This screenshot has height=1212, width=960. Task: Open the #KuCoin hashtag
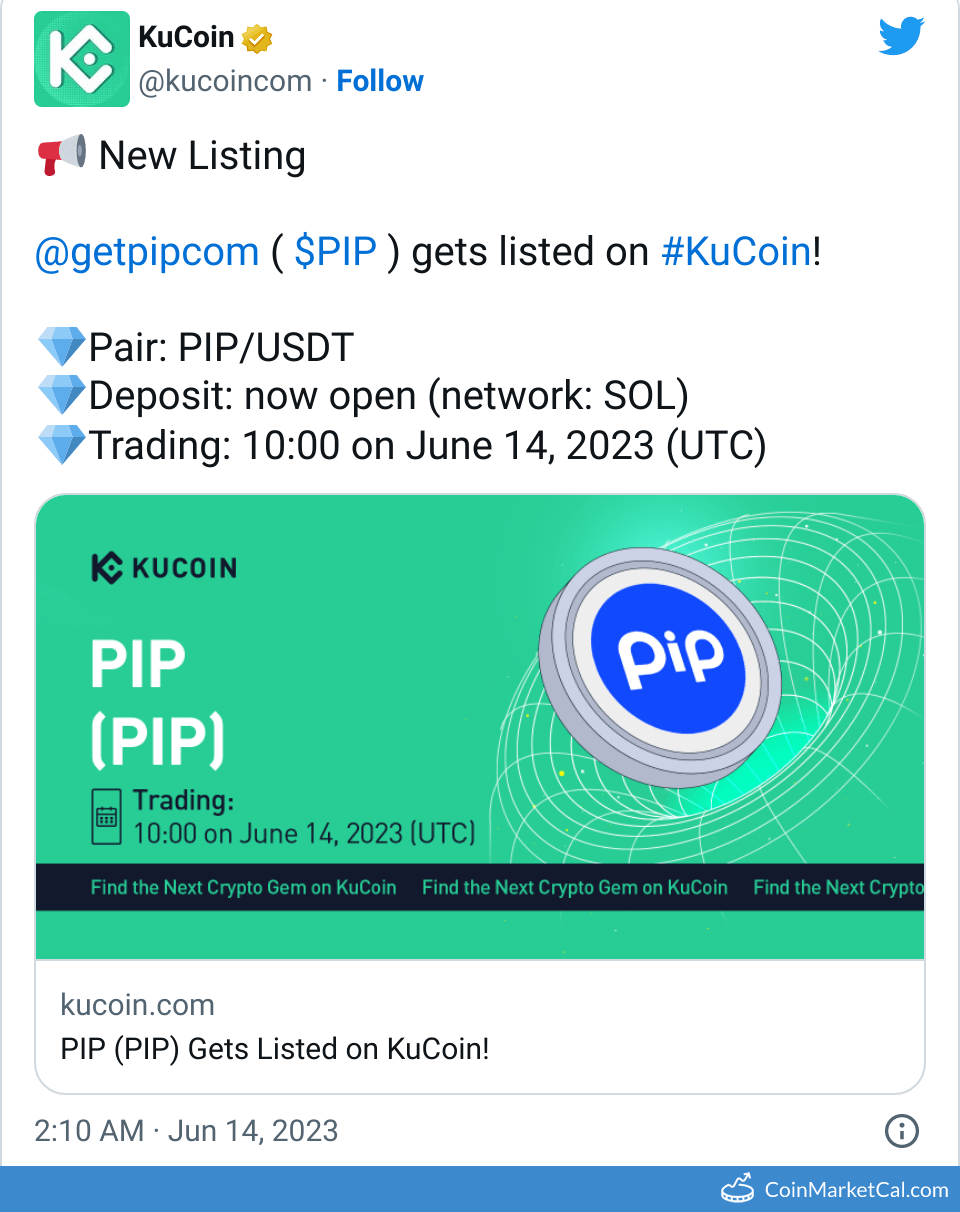click(x=736, y=251)
